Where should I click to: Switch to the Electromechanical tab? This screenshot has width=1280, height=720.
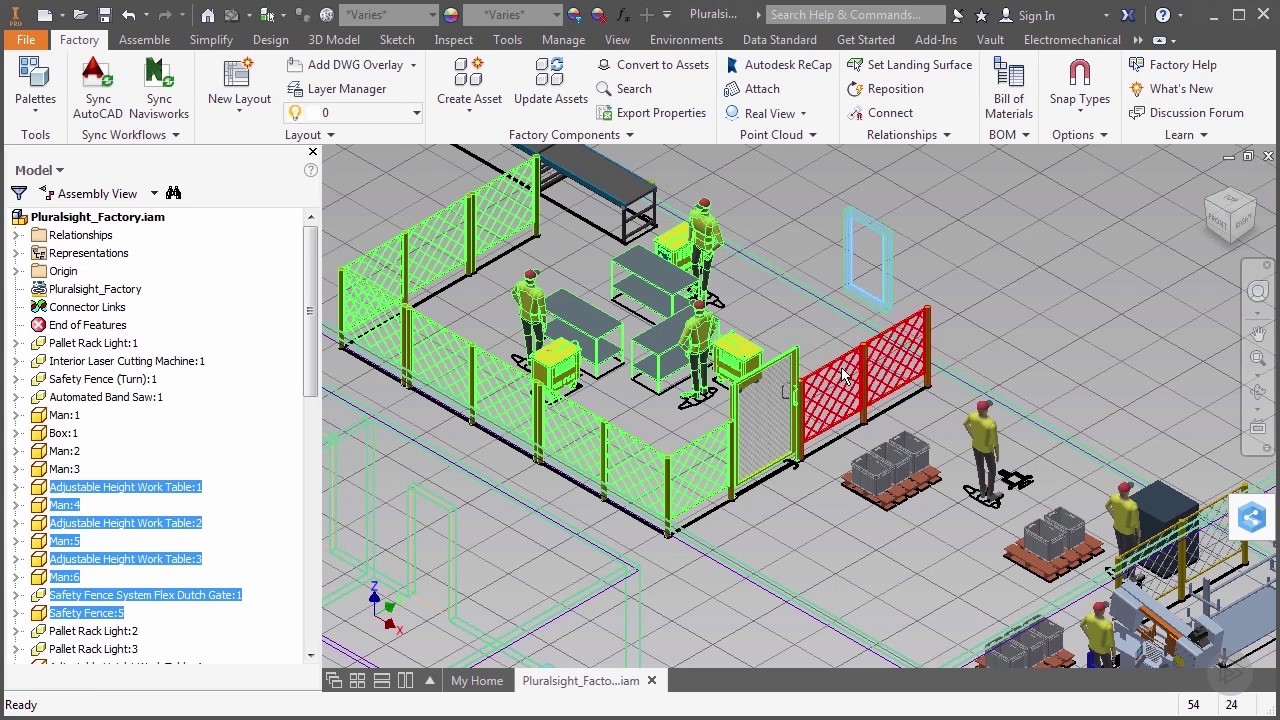pos(1072,39)
